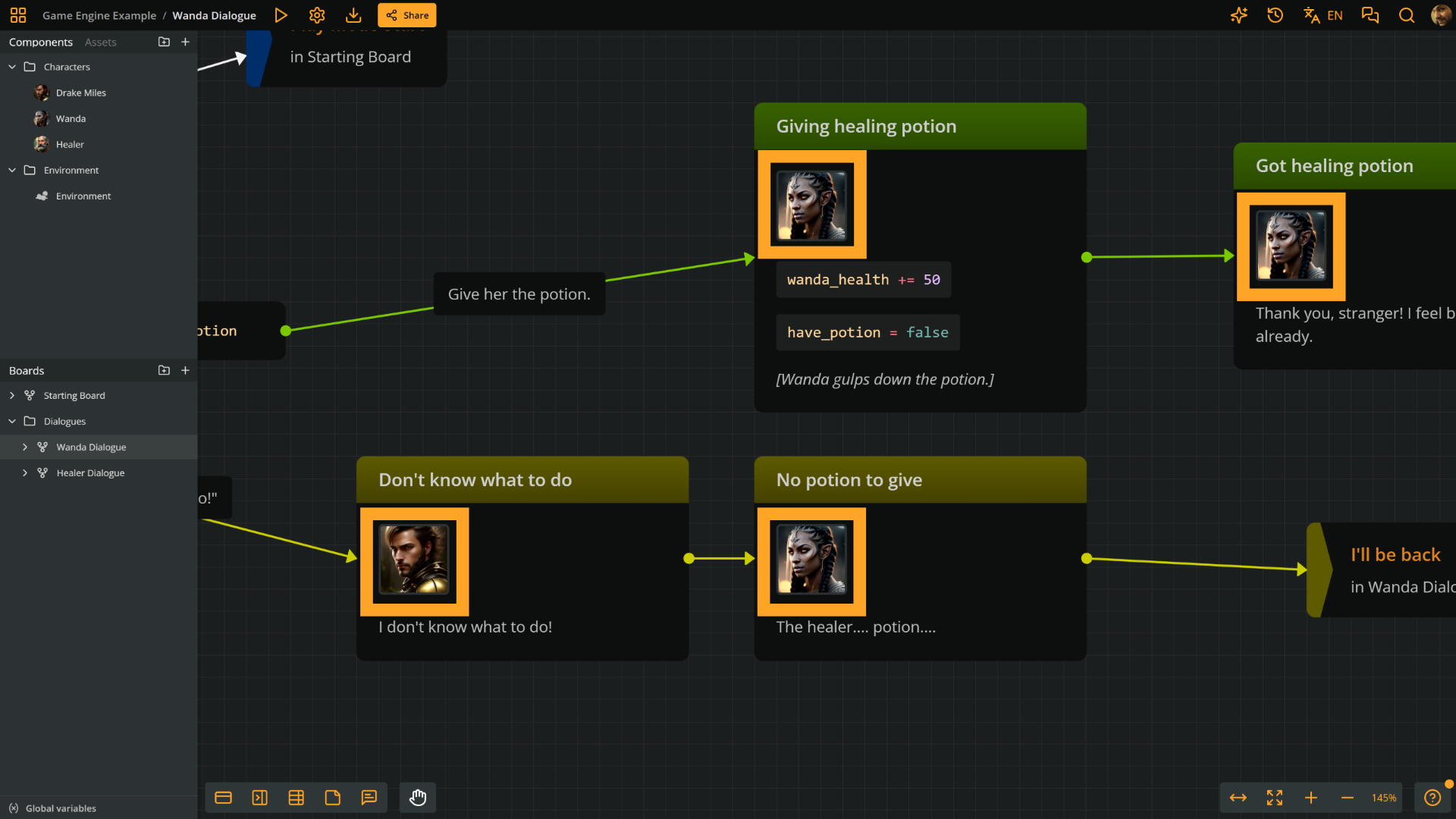1456x819 pixels.
Task: Select the comment tool icon
Action: coord(369,798)
